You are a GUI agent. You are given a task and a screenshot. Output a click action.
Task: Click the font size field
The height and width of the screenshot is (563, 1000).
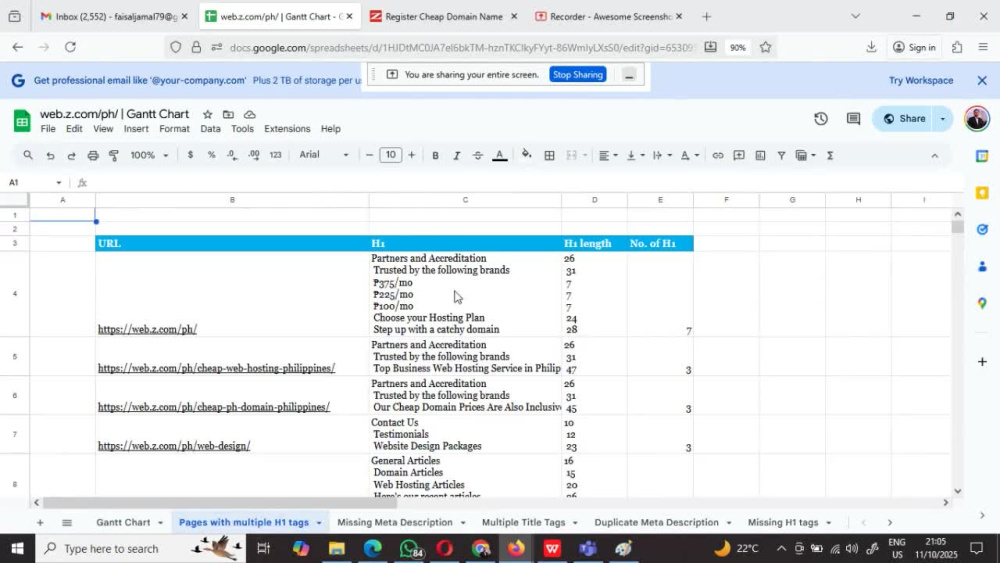click(x=390, y=155)
